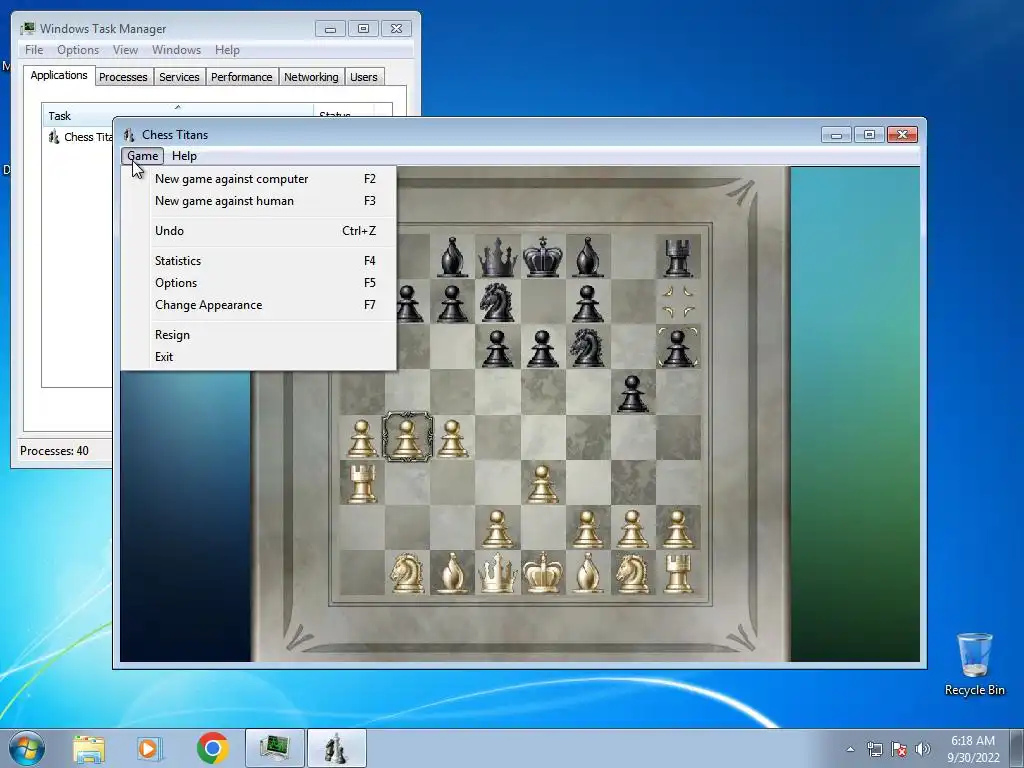Image resolution: width=1024 pixels, height=768 pixels.
Task: Switch to the Processes tab
Action: 123,77
